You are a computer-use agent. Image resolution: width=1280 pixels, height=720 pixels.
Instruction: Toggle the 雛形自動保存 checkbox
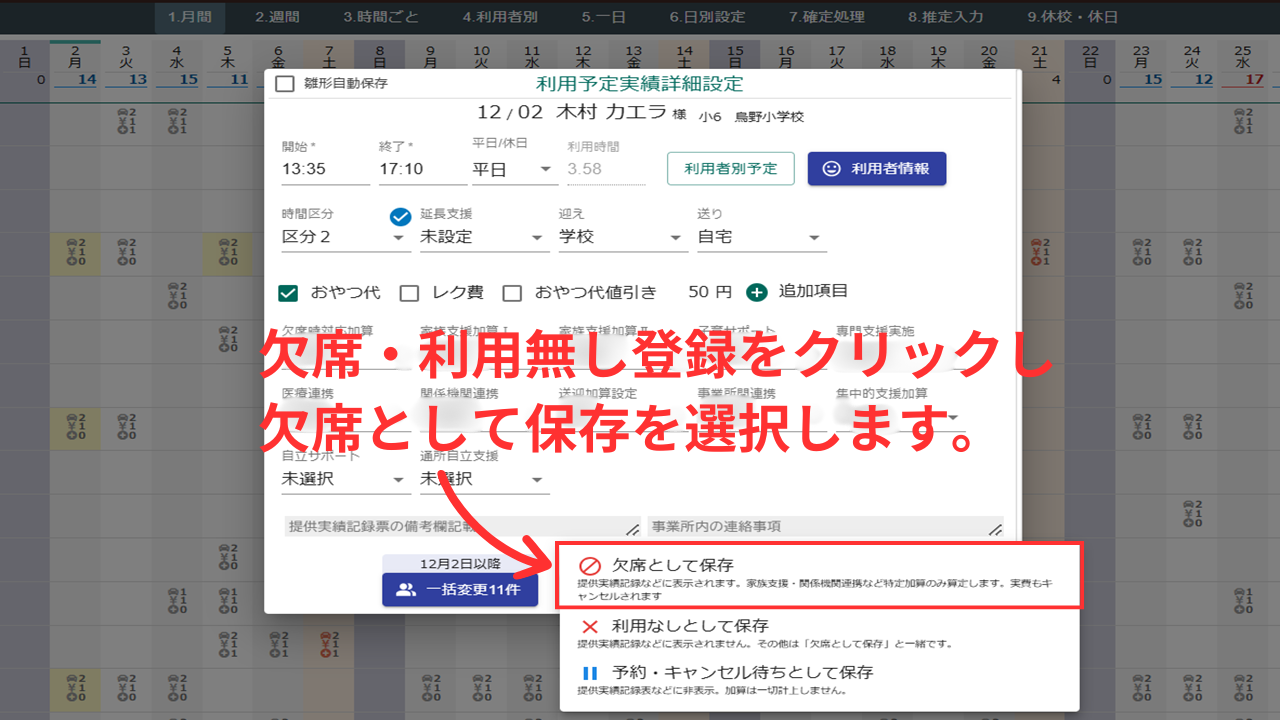click(284, 84)
